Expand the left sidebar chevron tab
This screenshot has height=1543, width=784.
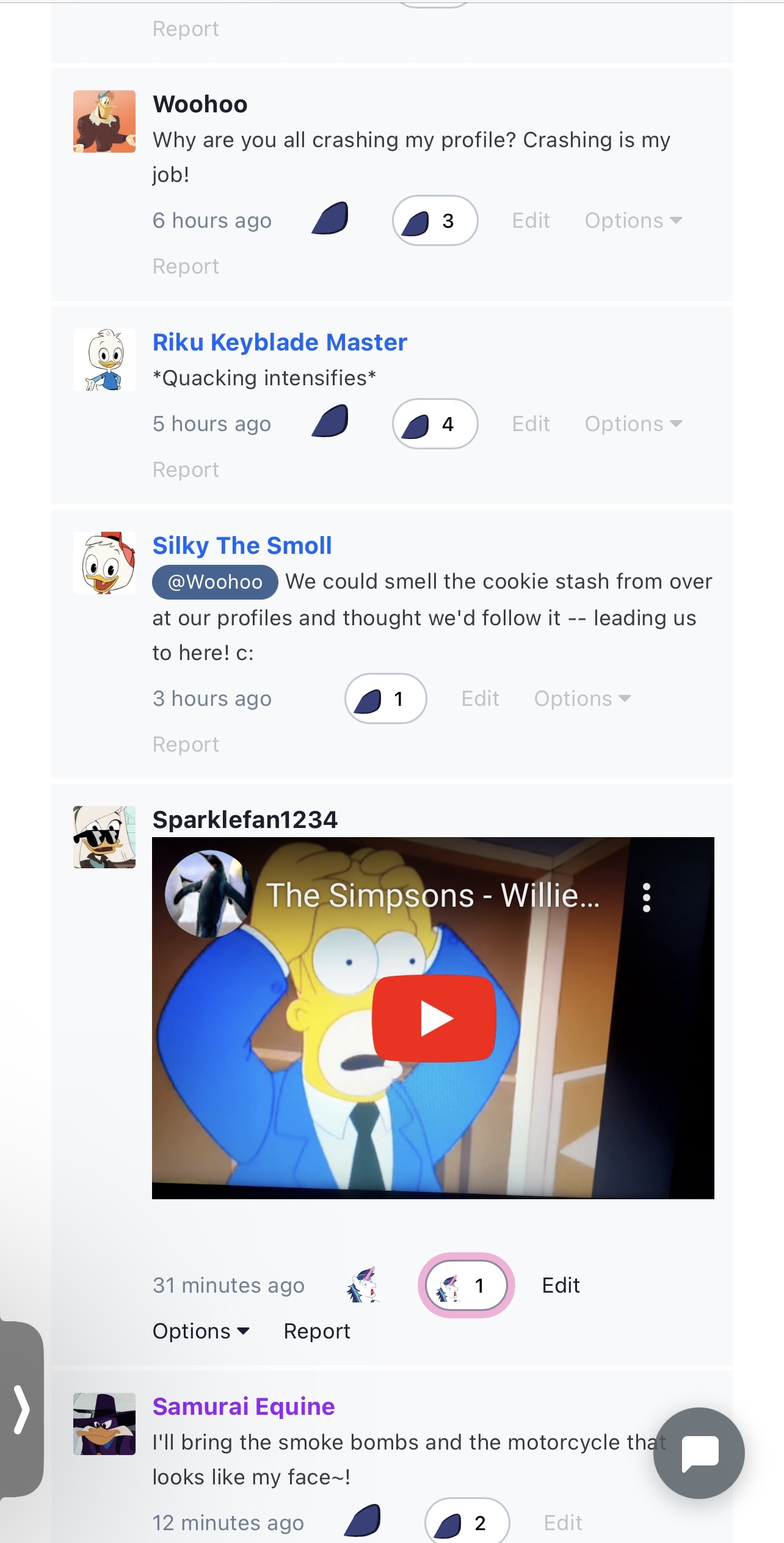21,1409
